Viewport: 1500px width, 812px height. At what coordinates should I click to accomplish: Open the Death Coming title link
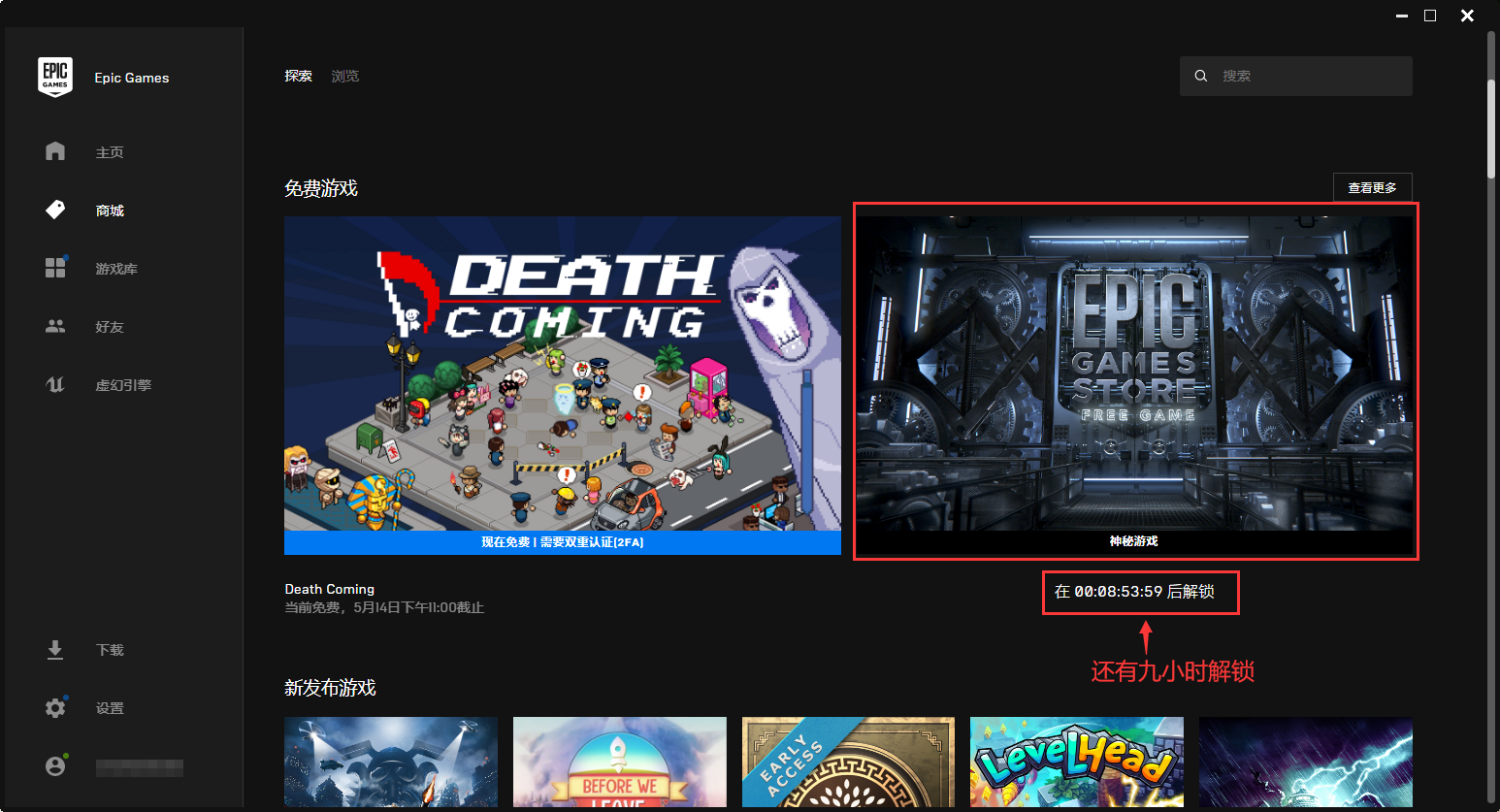pyautogui.click(x=330, y=589)
